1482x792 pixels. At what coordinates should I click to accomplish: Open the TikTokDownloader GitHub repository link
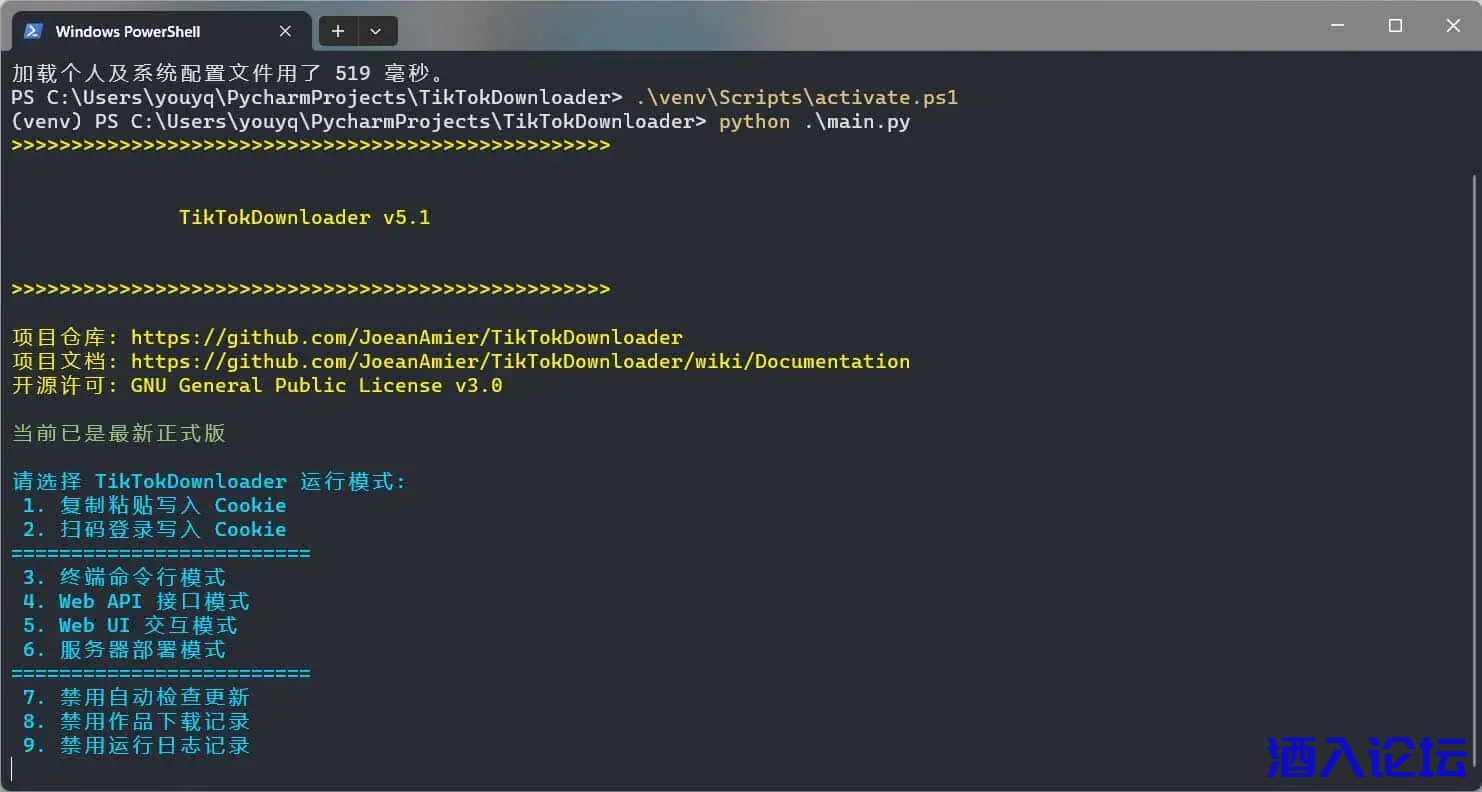(406, 337)
